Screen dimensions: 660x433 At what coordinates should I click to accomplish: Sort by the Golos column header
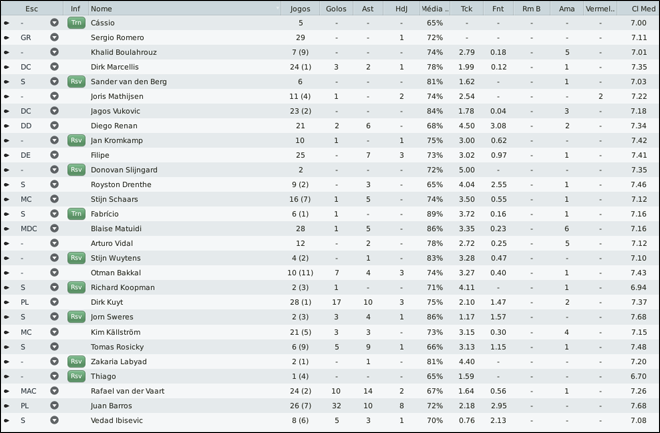(x=337, y=7)
